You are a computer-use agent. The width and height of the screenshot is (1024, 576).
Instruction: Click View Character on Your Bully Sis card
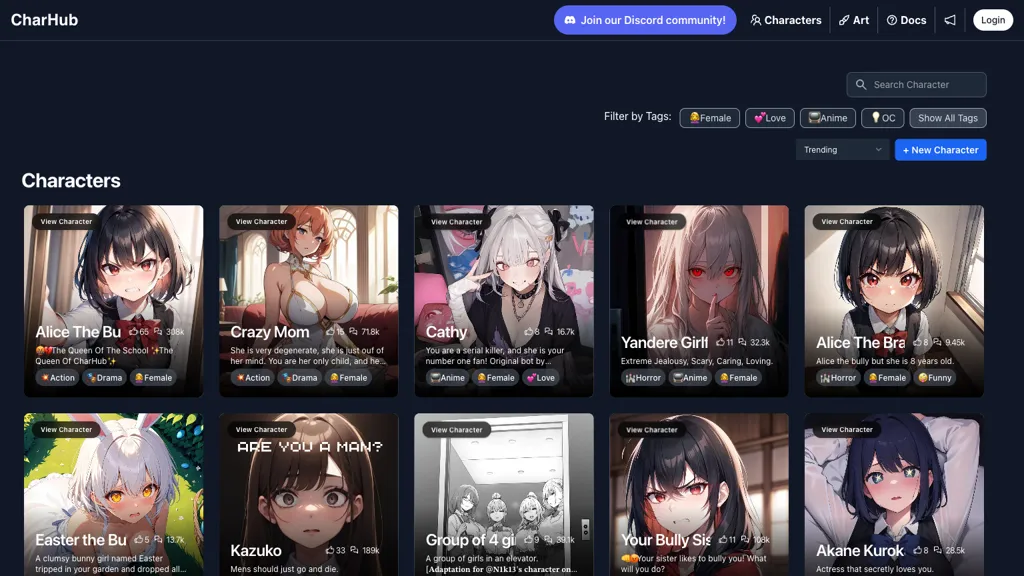tap(652, 429)
